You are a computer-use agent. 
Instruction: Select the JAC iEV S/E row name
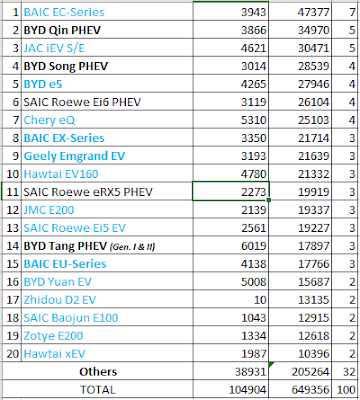click(x=107, y=48)
